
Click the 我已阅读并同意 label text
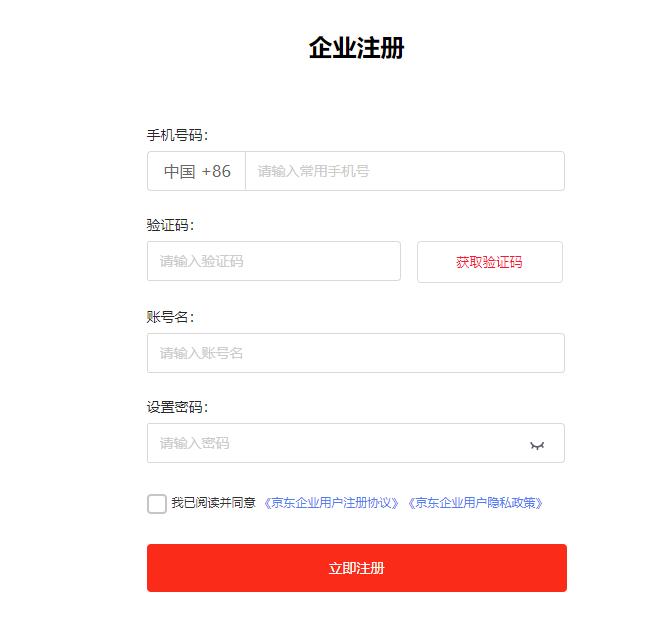point(213,503)
